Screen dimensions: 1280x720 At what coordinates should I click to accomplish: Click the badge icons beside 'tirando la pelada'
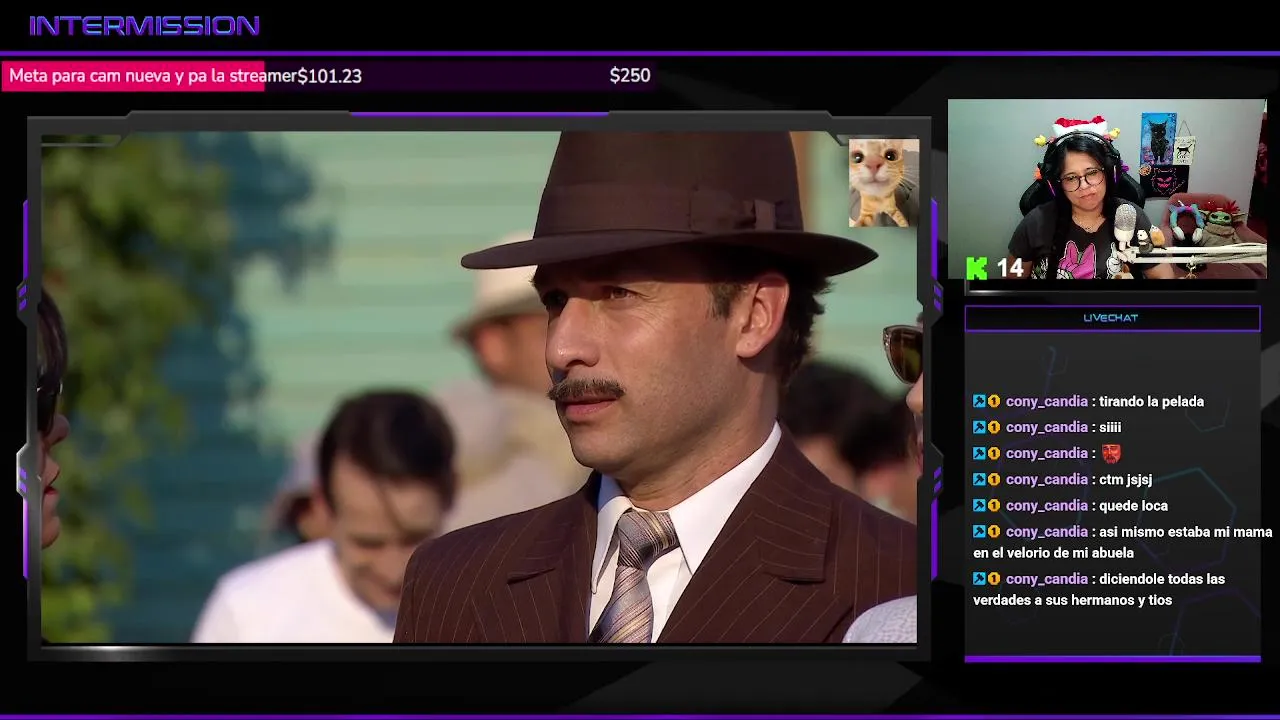click(x=986, y=402)
